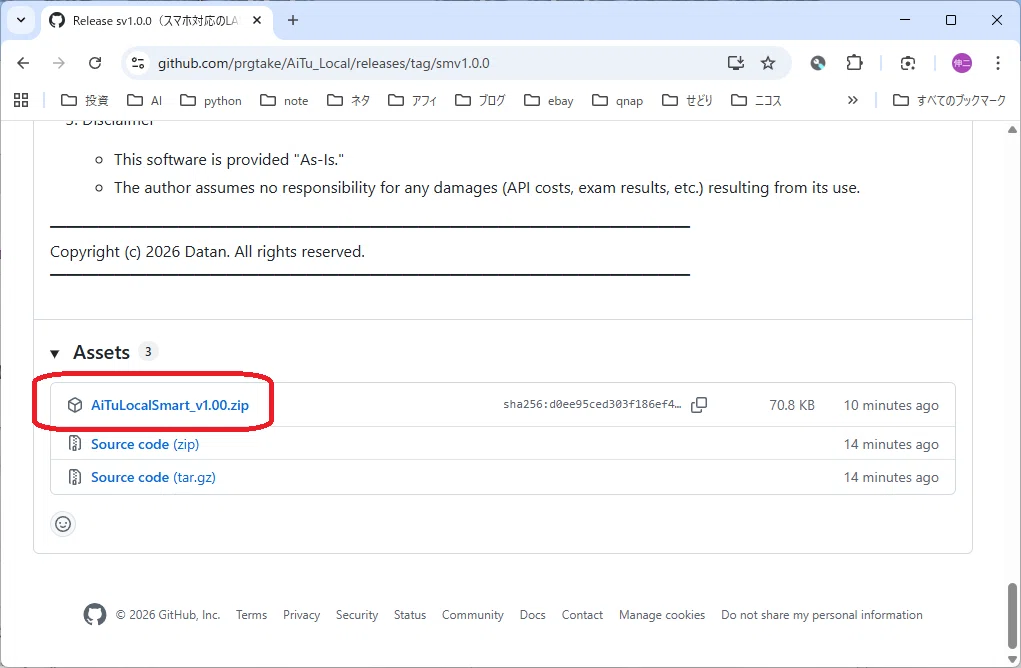Open the note bookmarks folder
This screenshot has width=1021, height=668.
click(284, 100)
